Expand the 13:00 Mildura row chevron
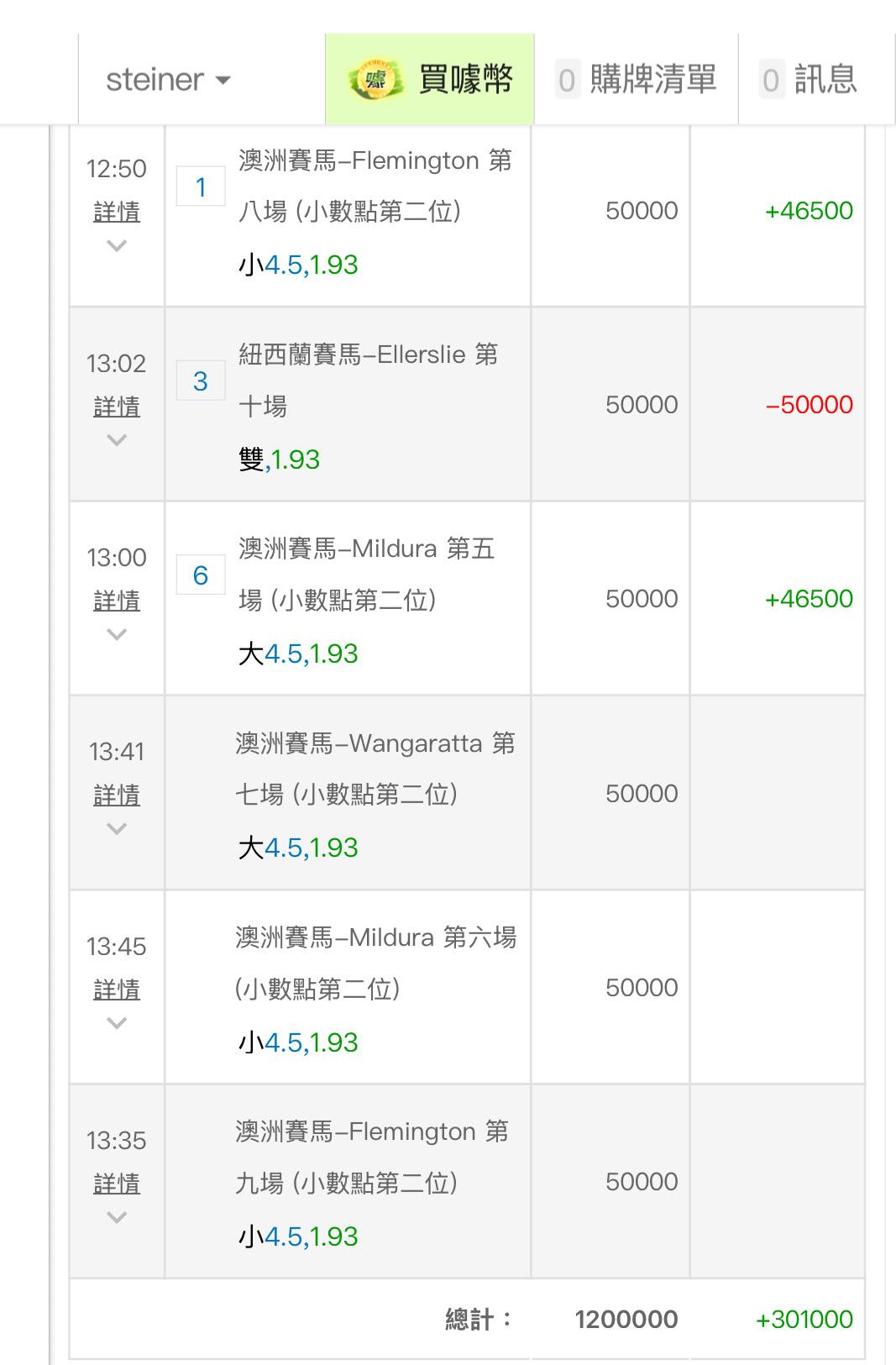Viewport: 896px width, 1365px height. pos(117,635)
